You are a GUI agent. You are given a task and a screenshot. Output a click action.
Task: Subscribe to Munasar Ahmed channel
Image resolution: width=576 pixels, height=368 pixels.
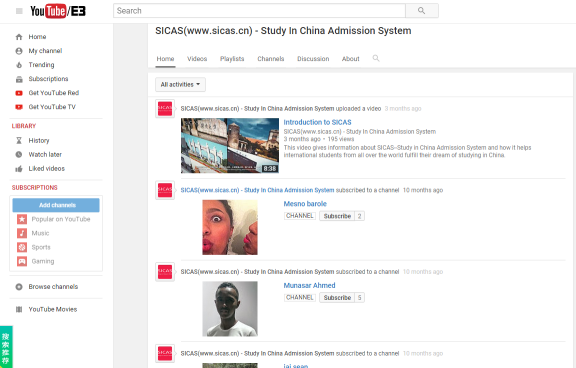tap(337, 297)
